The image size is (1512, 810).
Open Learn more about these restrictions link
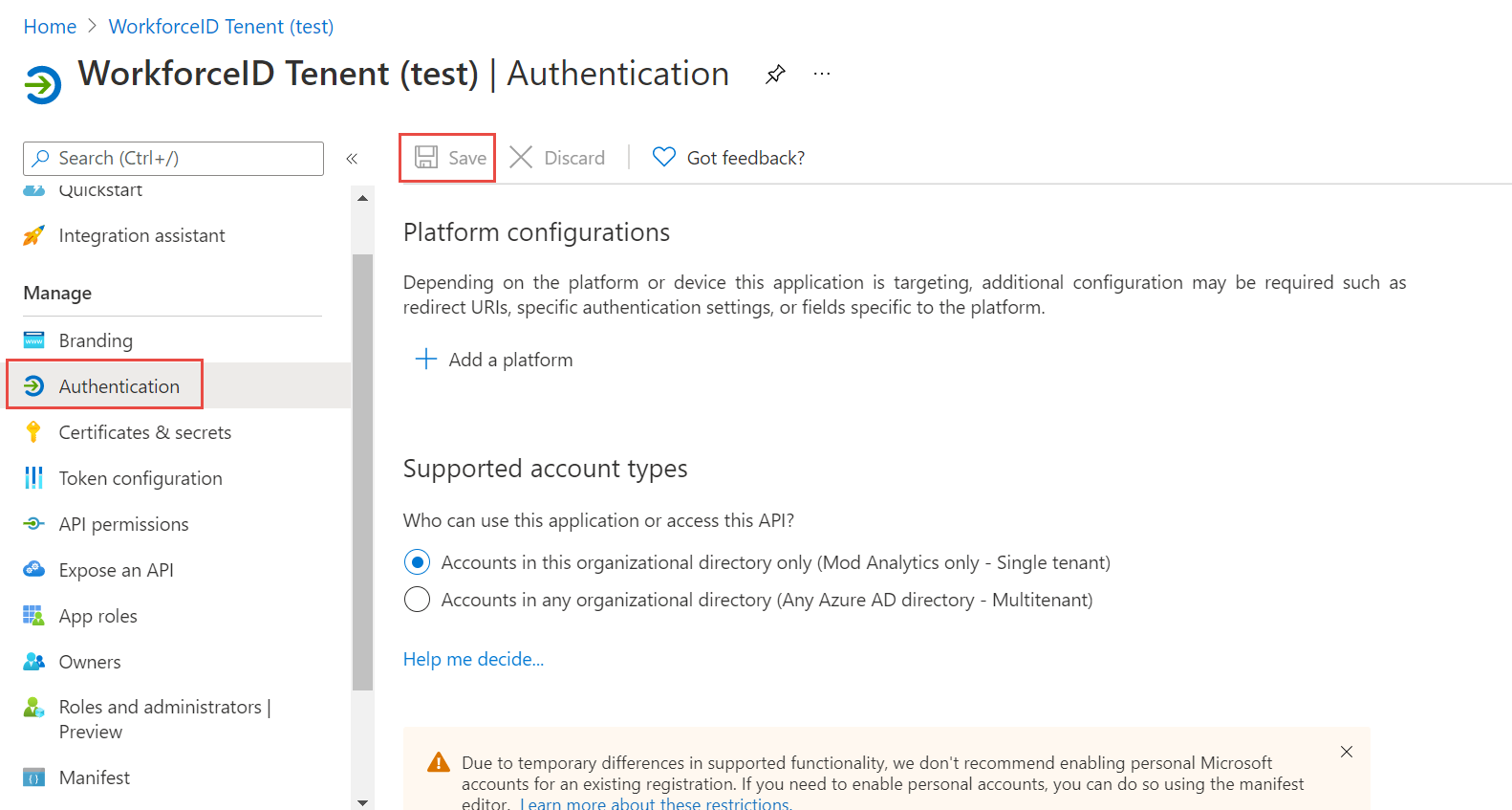[x=656, y=803]
